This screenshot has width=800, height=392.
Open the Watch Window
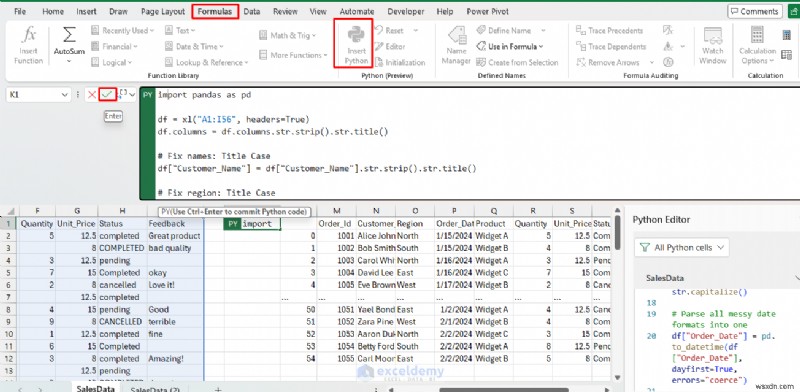[713, 45]
